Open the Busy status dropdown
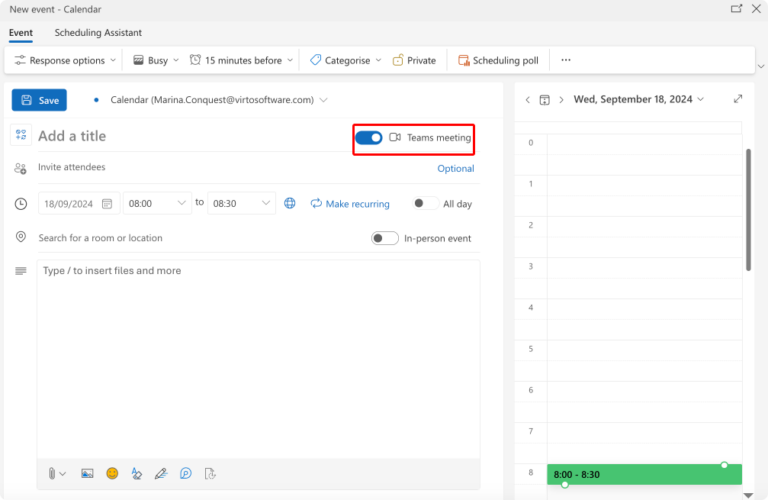 pos(156,60)
